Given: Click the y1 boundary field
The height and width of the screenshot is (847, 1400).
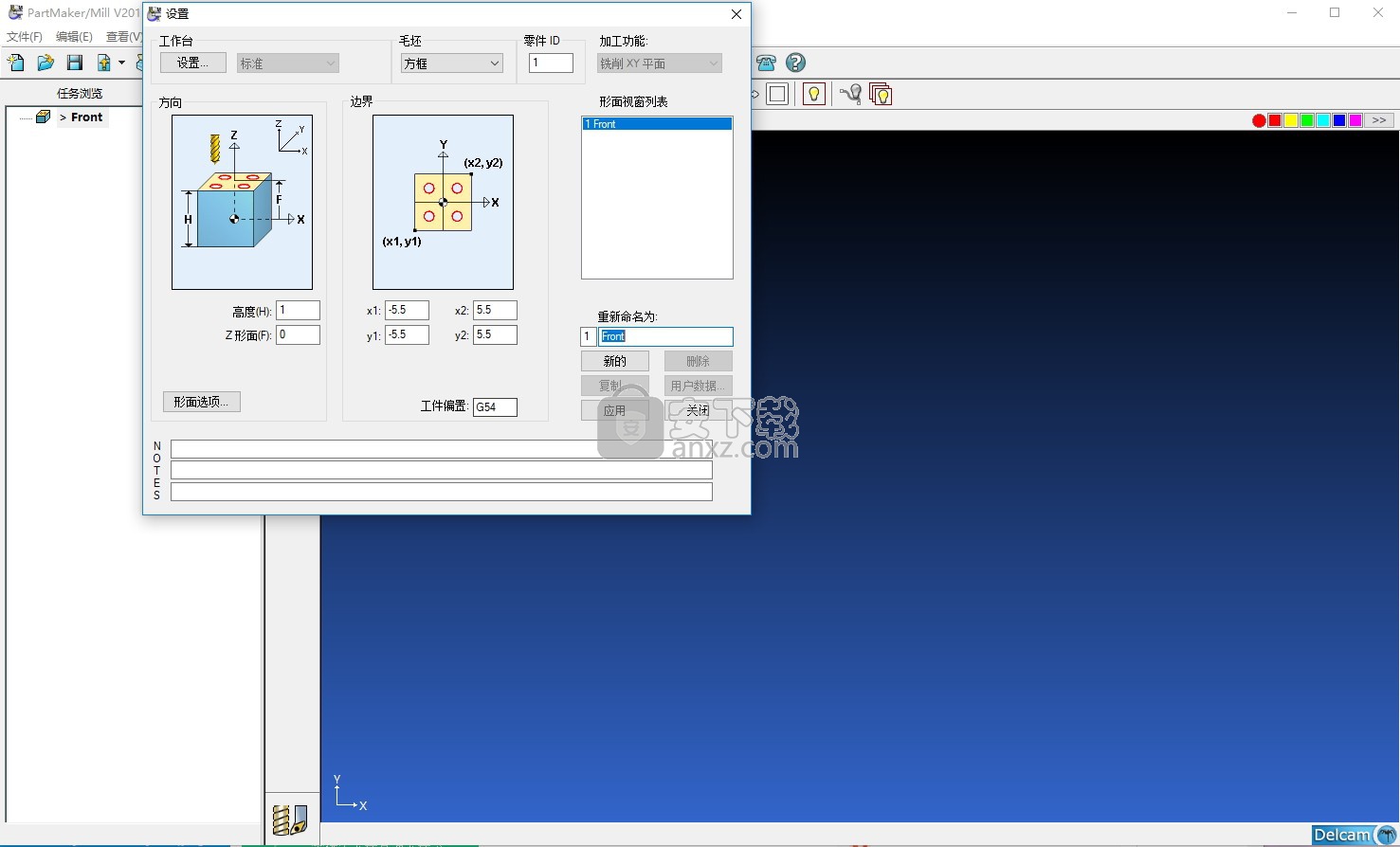Looking at the screenshot, I should [x=407, y=334].
